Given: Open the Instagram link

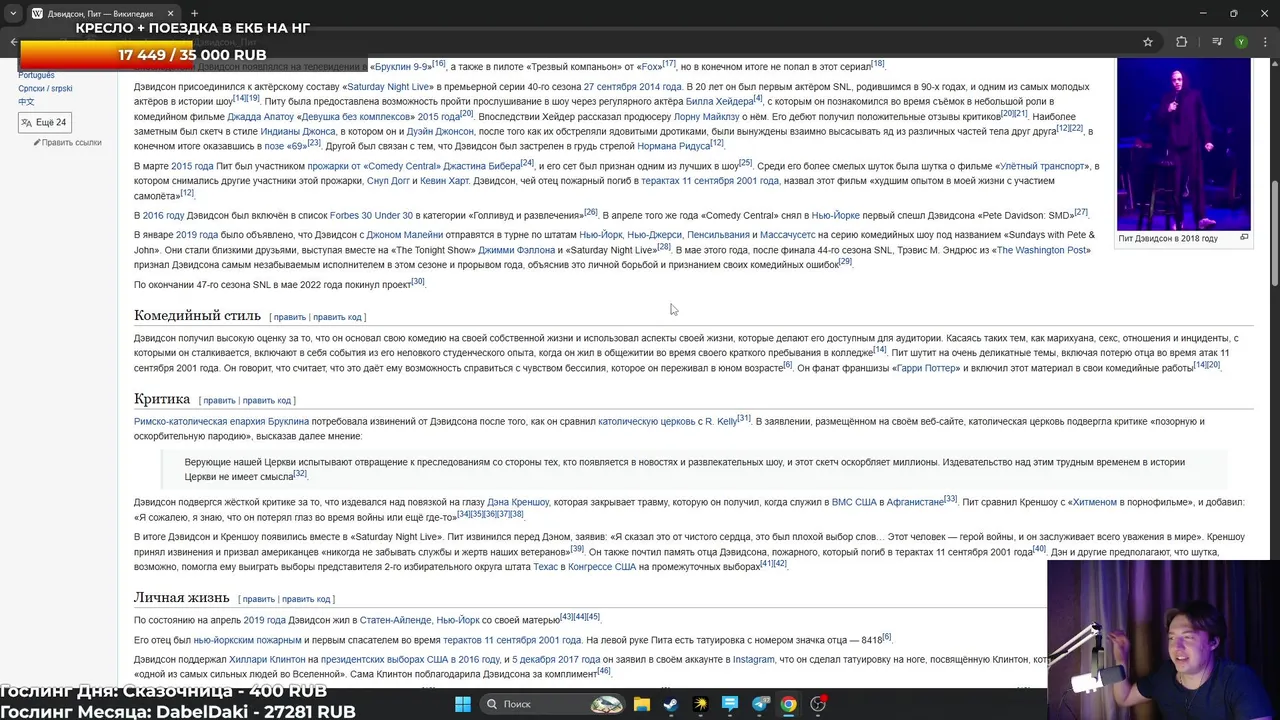Looking at the screenshot, I should 754,660.
